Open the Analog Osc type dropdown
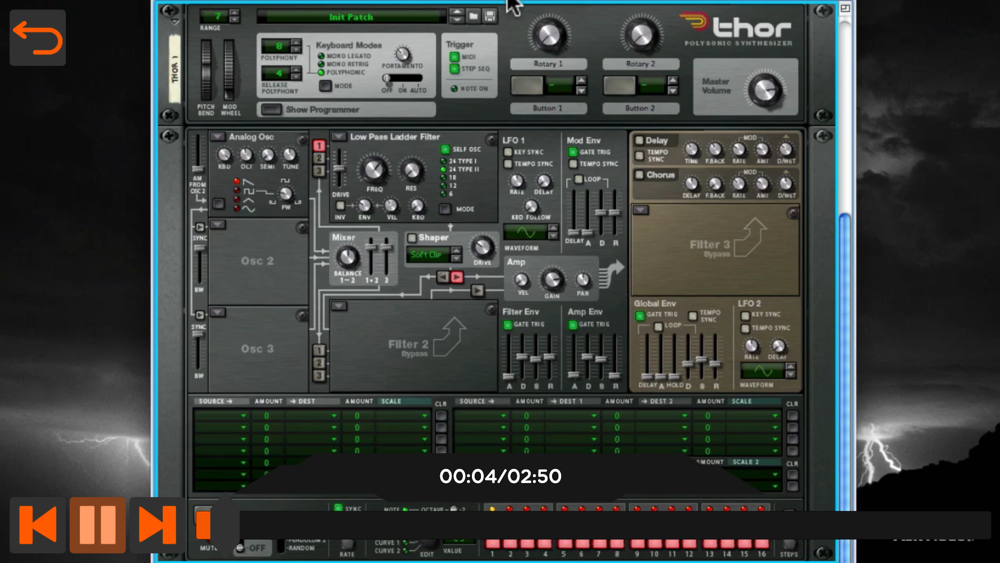 (217, 137)
